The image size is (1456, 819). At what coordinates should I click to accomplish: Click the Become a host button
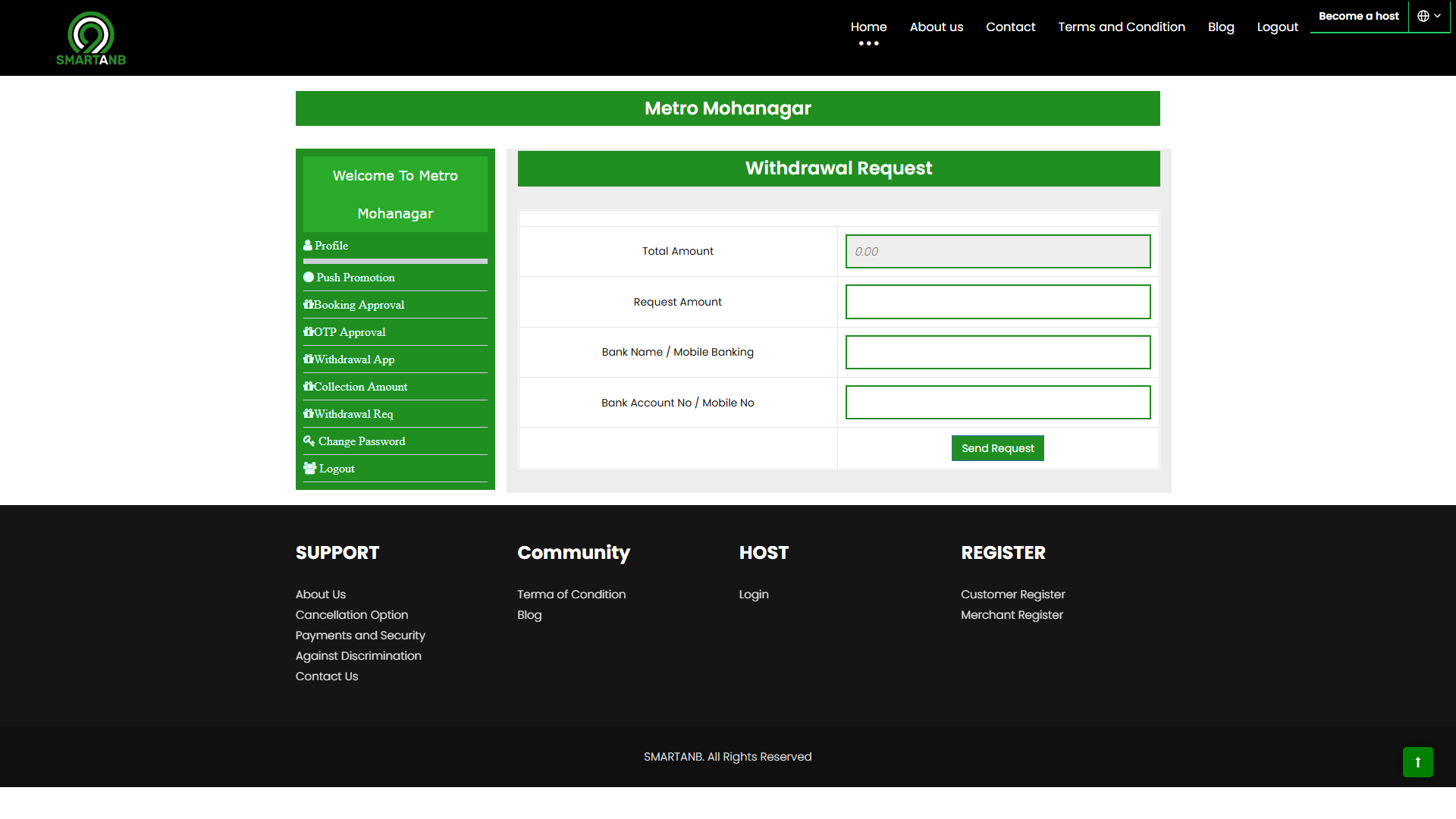[x=1358, y=16]
